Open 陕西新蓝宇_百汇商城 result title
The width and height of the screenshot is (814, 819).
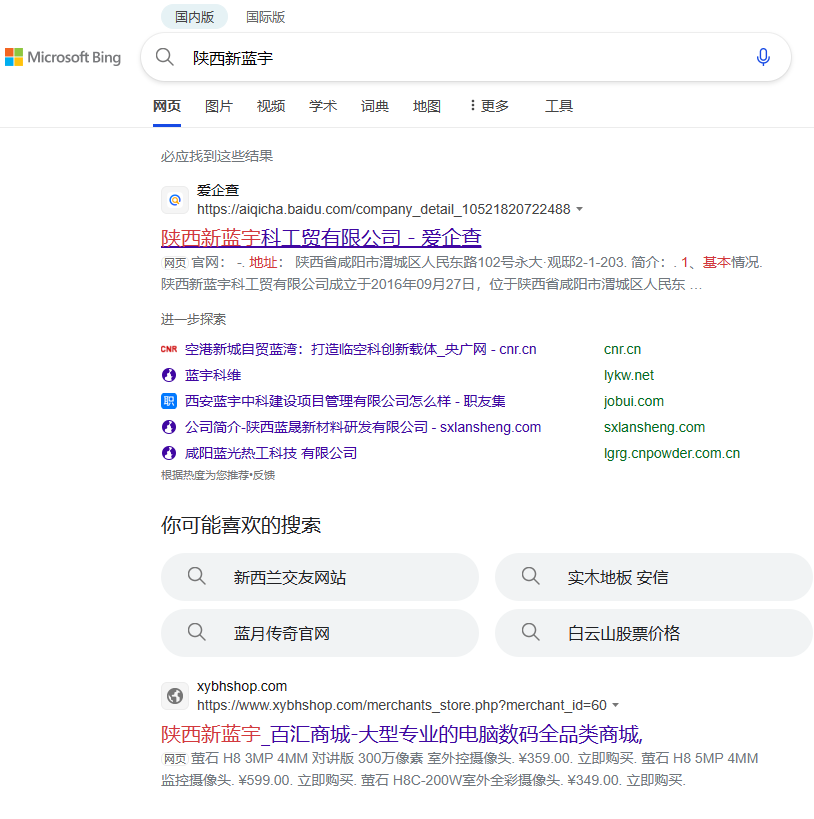401,734
